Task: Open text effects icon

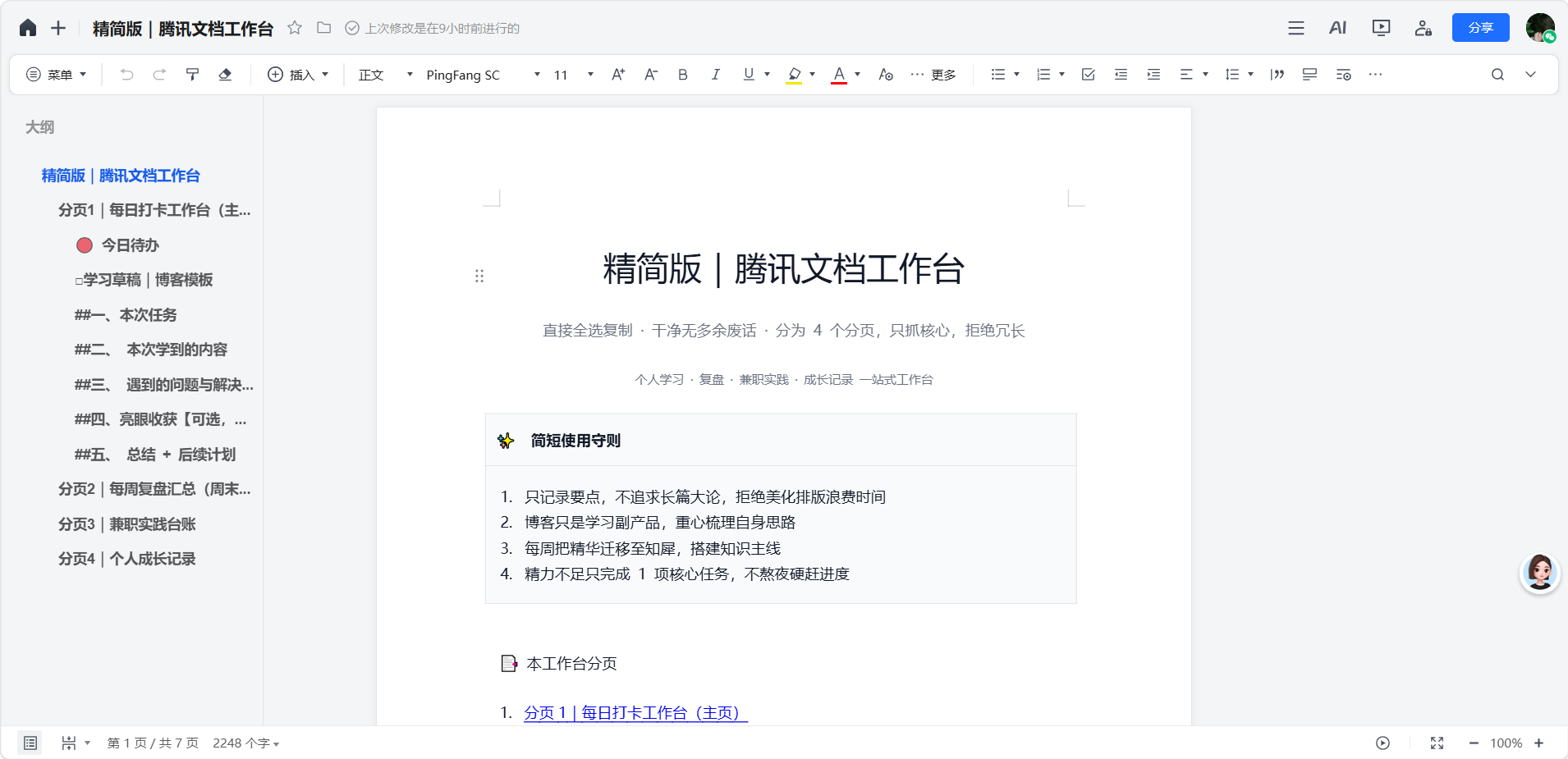Action: 886,75
